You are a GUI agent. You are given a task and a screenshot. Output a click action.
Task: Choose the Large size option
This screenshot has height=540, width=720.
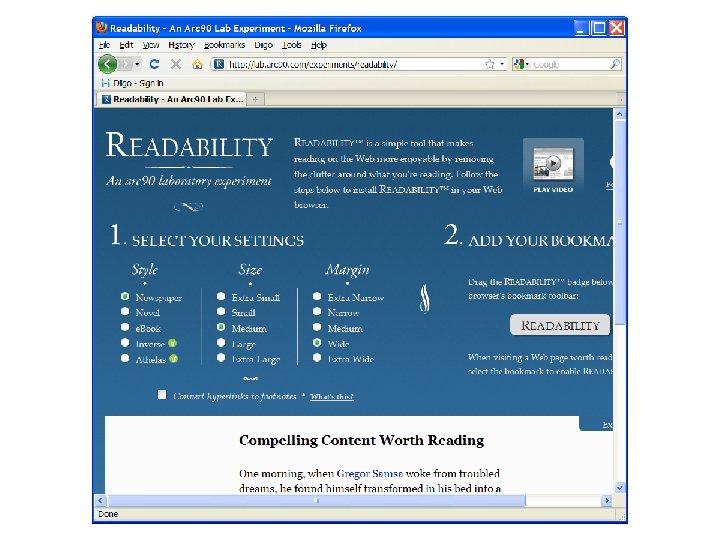(221, 343)
